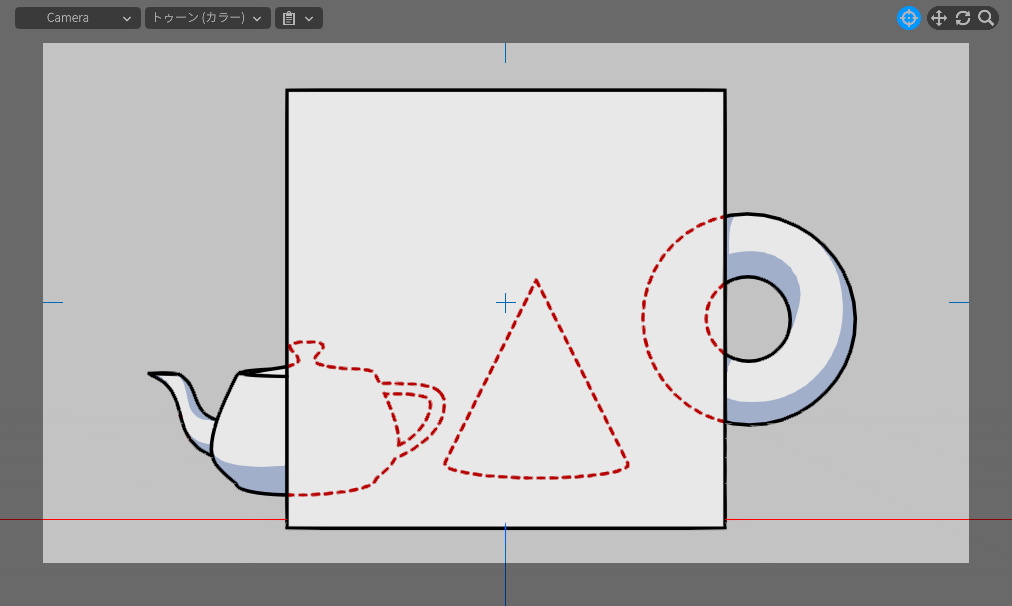1012x606 pixels.
Task: Click the dashed teapot lid knob outline
Action: tap(307, 350)
